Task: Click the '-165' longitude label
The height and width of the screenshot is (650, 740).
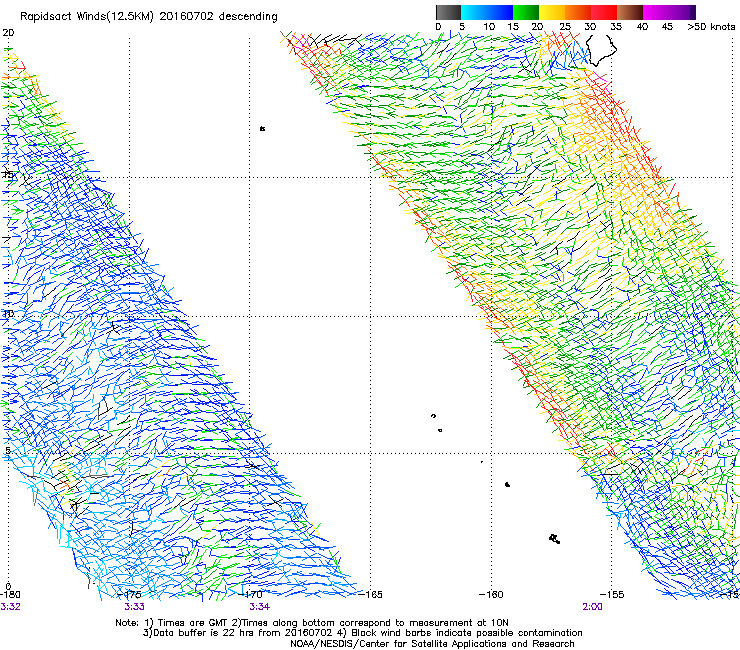Action: point(370,594)
